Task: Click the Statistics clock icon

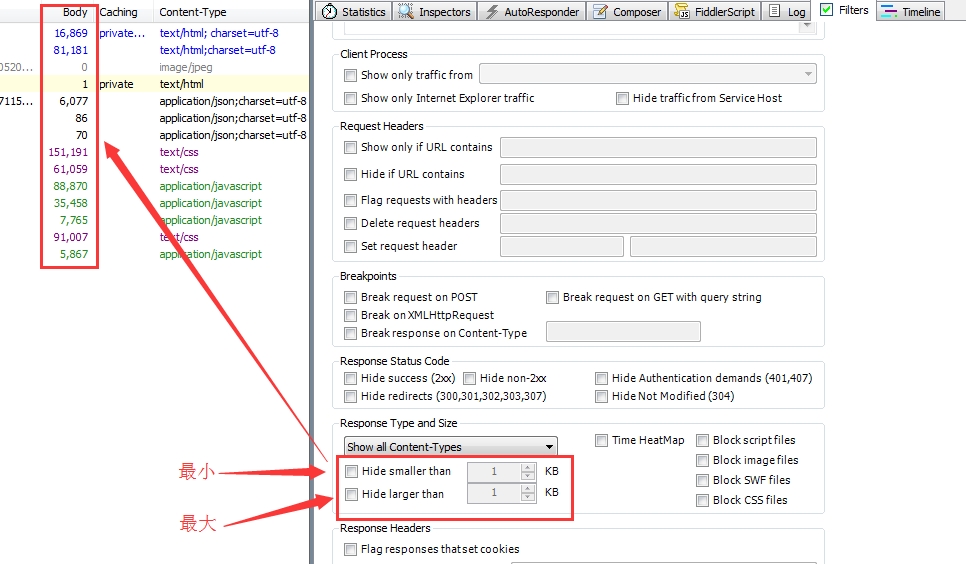Action: (x=330, y=12)
